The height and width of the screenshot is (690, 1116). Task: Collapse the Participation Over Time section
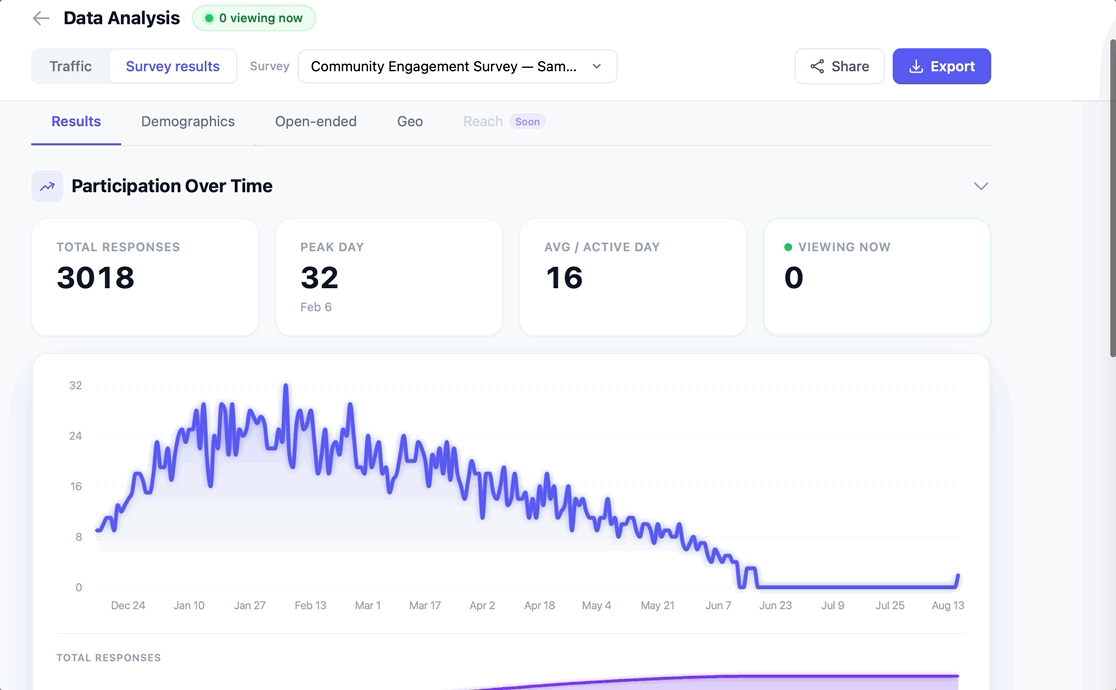click(x=981, y=187)
